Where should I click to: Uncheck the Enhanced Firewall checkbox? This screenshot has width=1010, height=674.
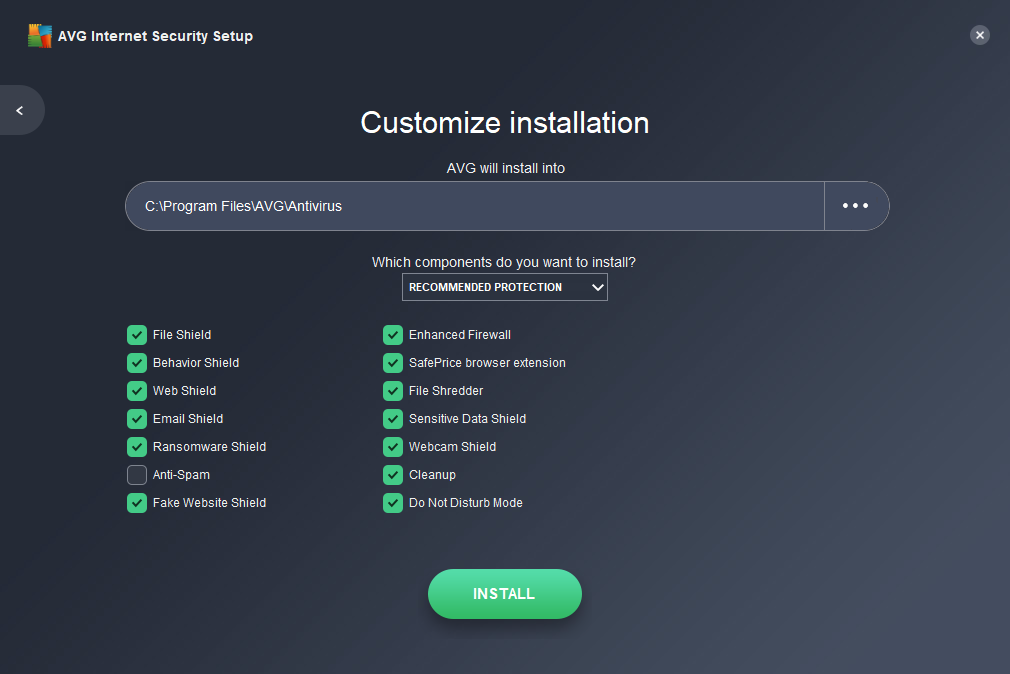(393, 335)
